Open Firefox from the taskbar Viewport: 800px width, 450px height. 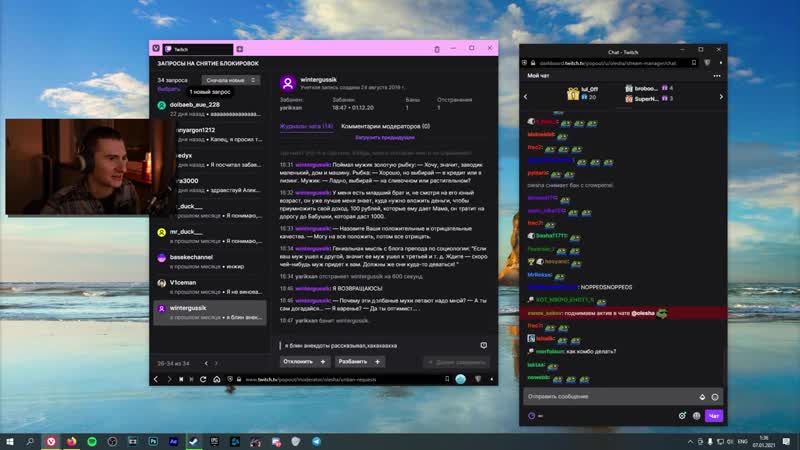point(71,441)
